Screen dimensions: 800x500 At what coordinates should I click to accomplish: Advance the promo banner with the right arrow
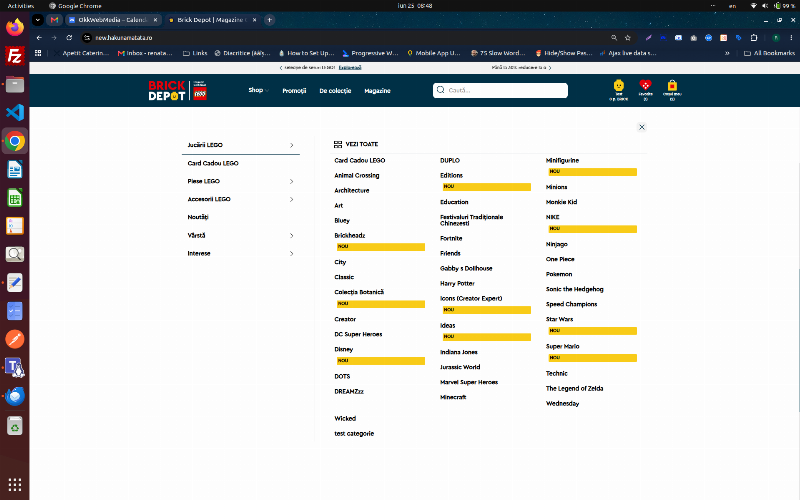tap(550, 67)
